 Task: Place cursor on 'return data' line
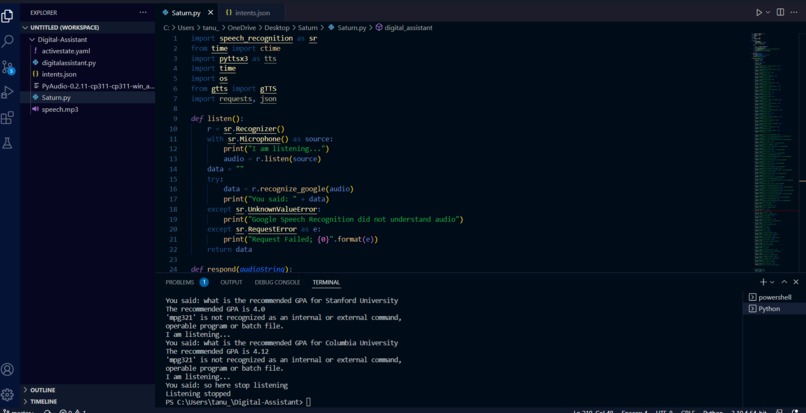(x=229, y=249)
